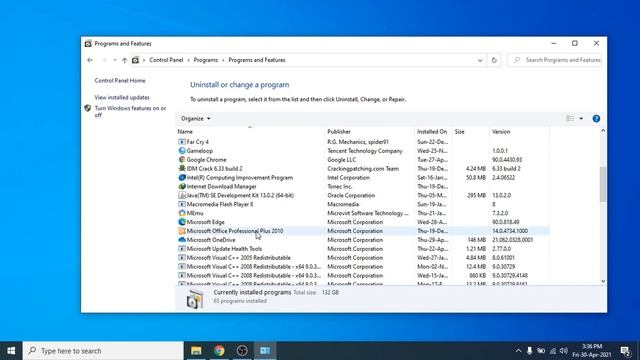Click the 295 MB size cell
640x360 pixels.
click(476, 196)
